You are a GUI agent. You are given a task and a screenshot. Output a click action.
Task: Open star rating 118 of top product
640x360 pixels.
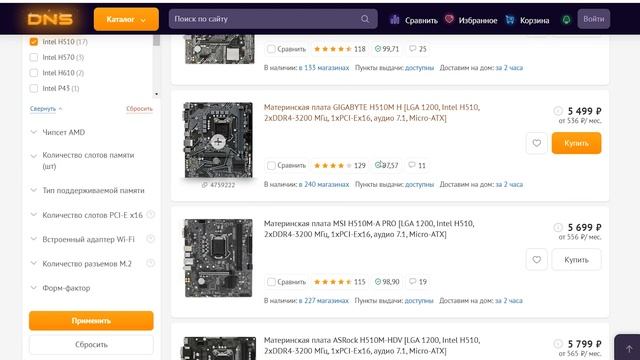[x=339, y=49]
